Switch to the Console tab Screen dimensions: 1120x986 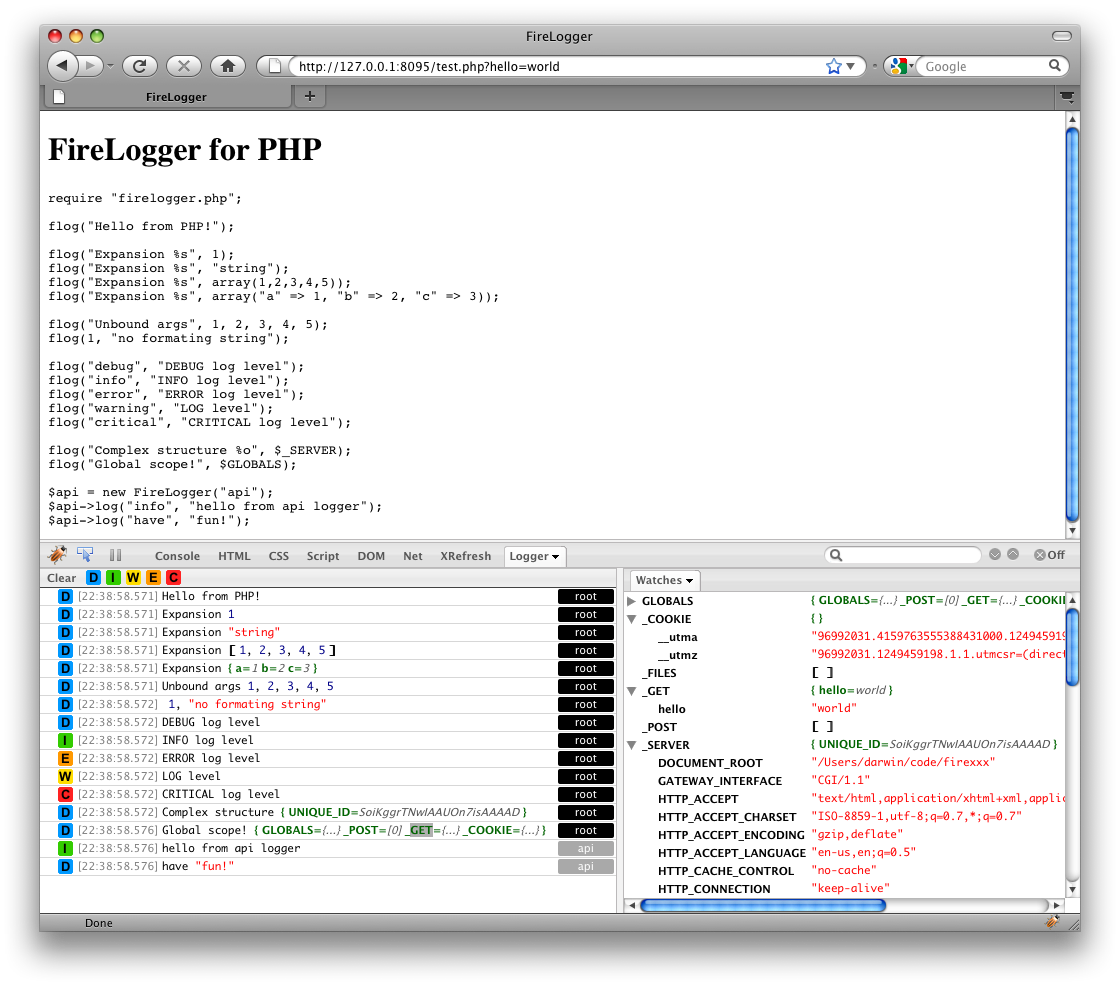pos(177,556)
